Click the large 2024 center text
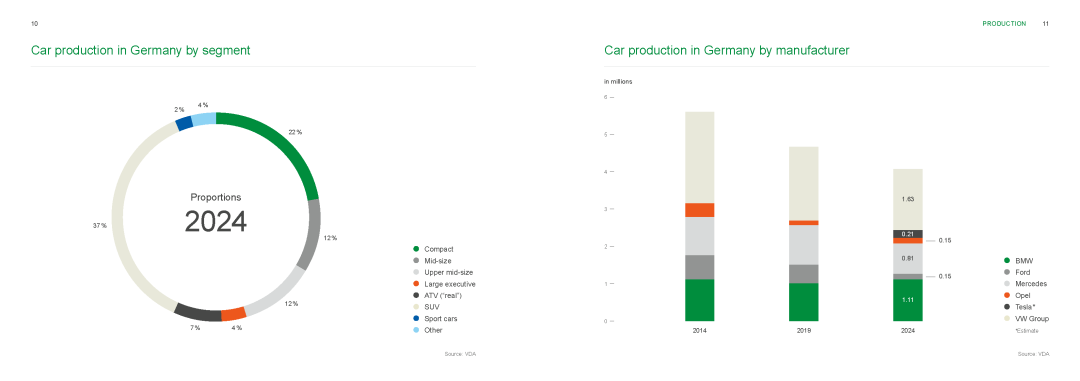 tap(216, 222)
